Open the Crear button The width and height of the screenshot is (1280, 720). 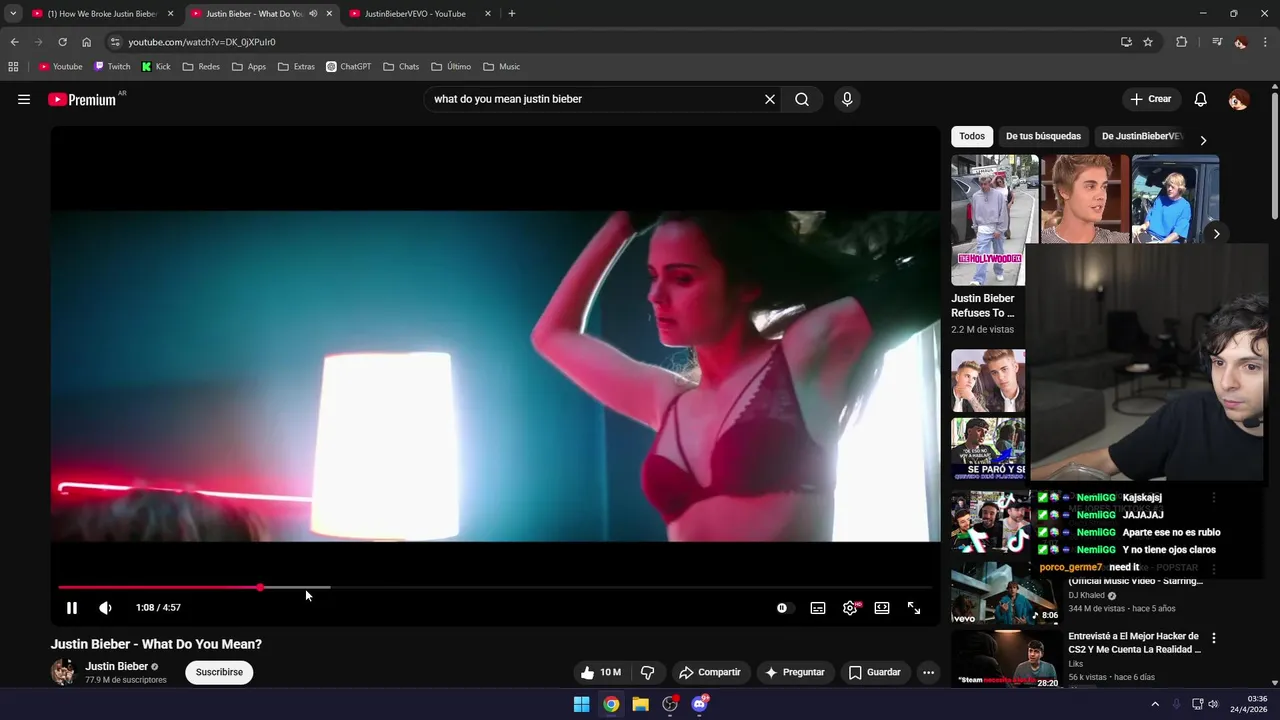(x=1151, y=99)
